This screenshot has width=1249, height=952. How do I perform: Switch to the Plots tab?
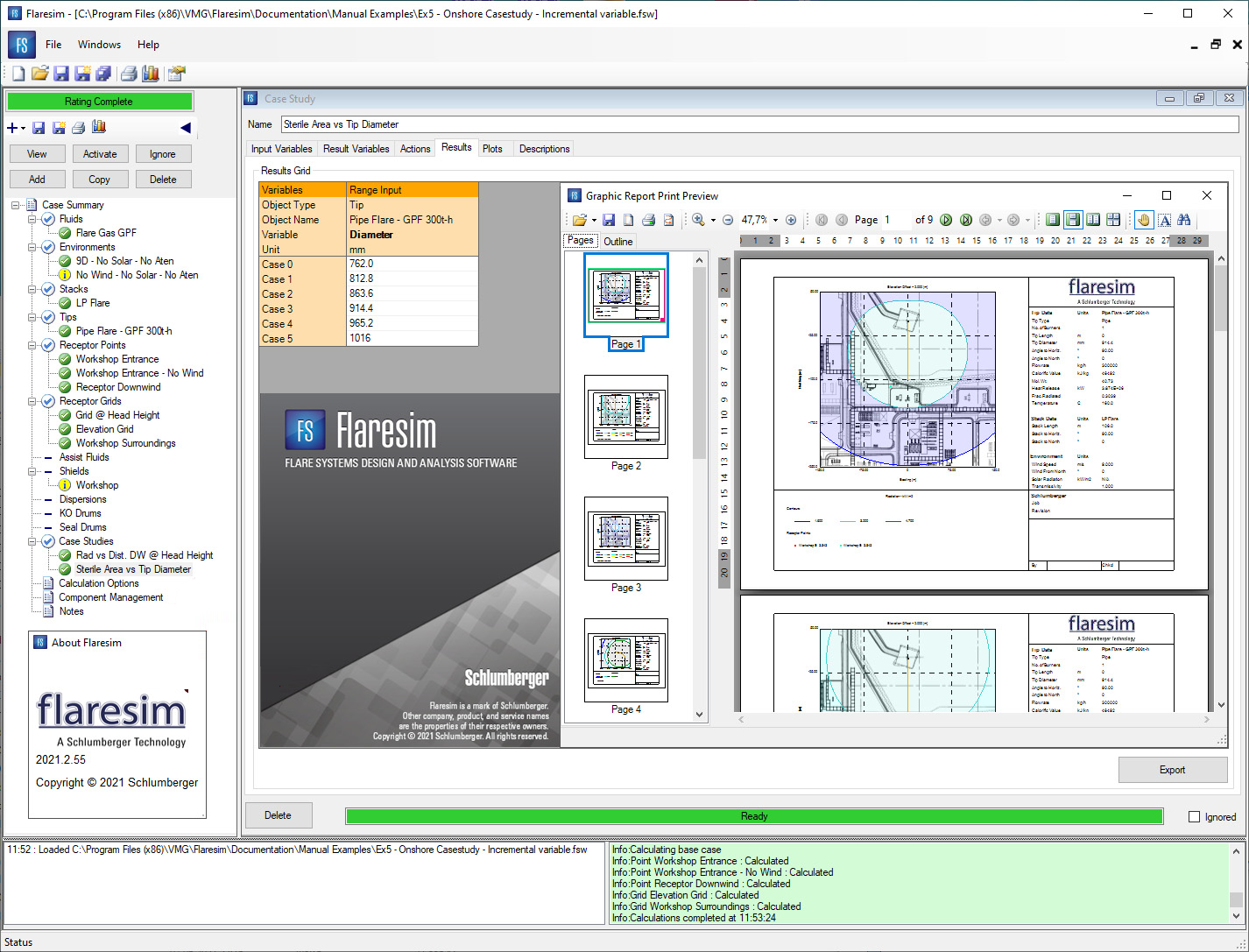tap(493, 149)
